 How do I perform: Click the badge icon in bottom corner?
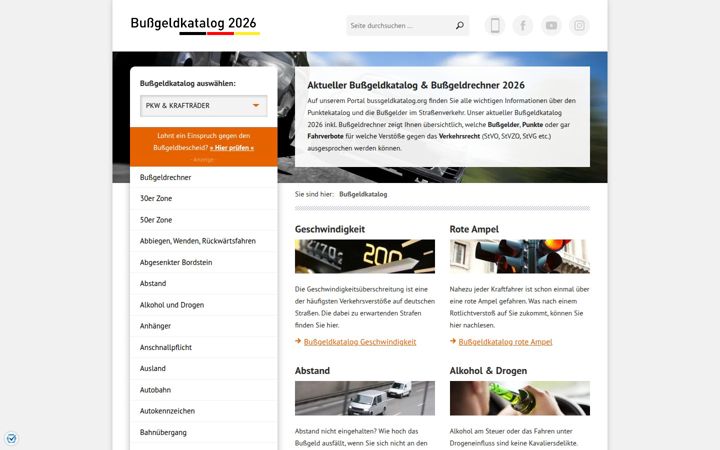(x=11, y=439)
